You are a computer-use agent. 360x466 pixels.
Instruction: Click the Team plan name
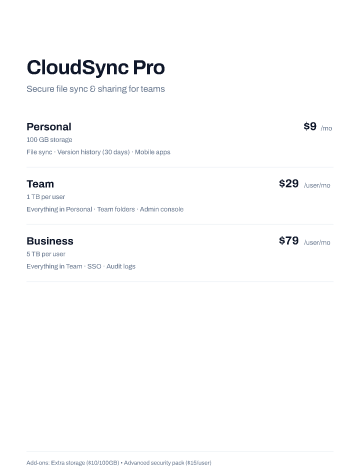(40, 184)
